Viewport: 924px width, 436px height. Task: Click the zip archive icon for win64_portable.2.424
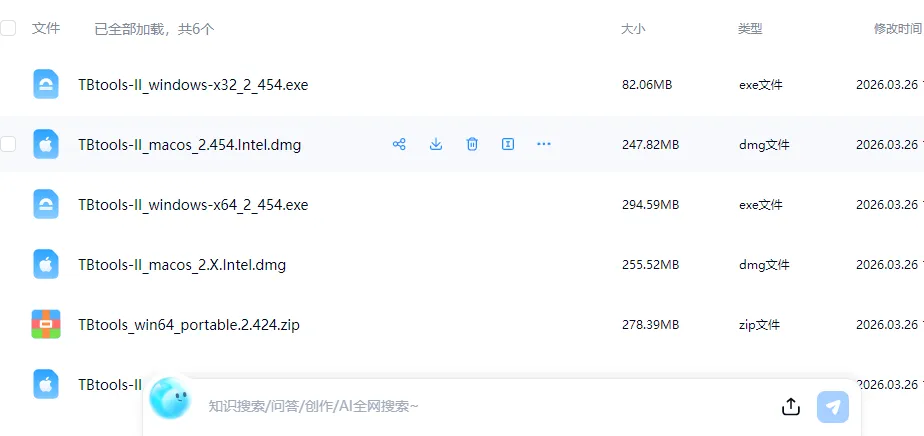pos(46,324)
